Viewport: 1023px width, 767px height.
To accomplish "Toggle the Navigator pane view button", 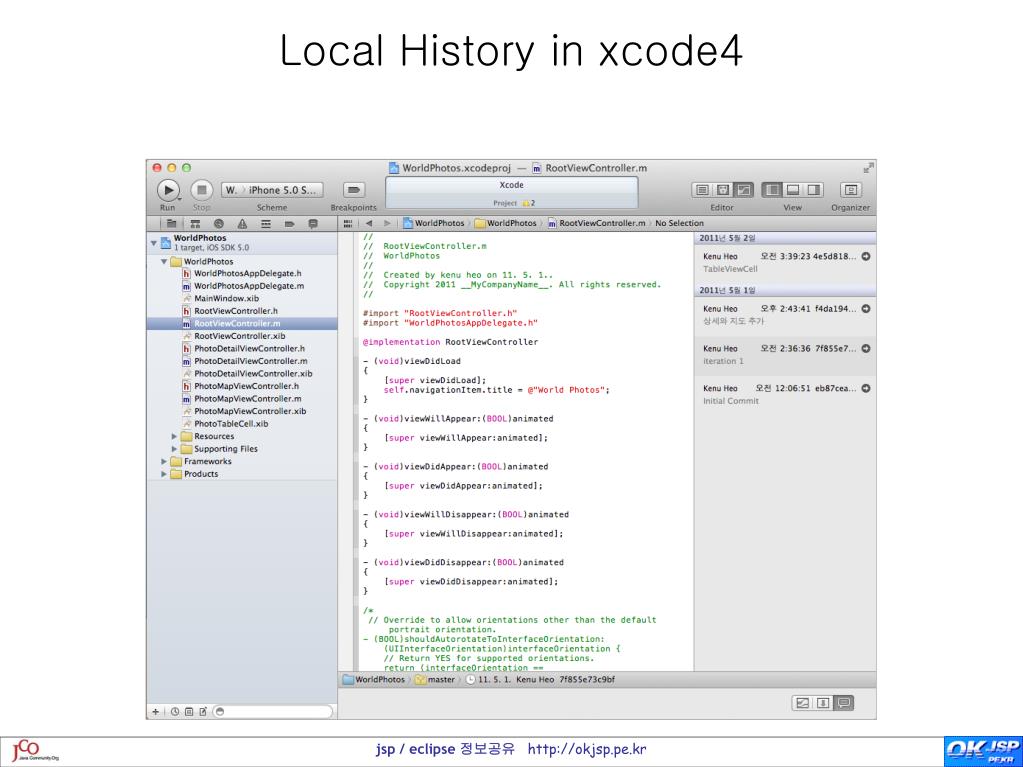I will point(772,190).
